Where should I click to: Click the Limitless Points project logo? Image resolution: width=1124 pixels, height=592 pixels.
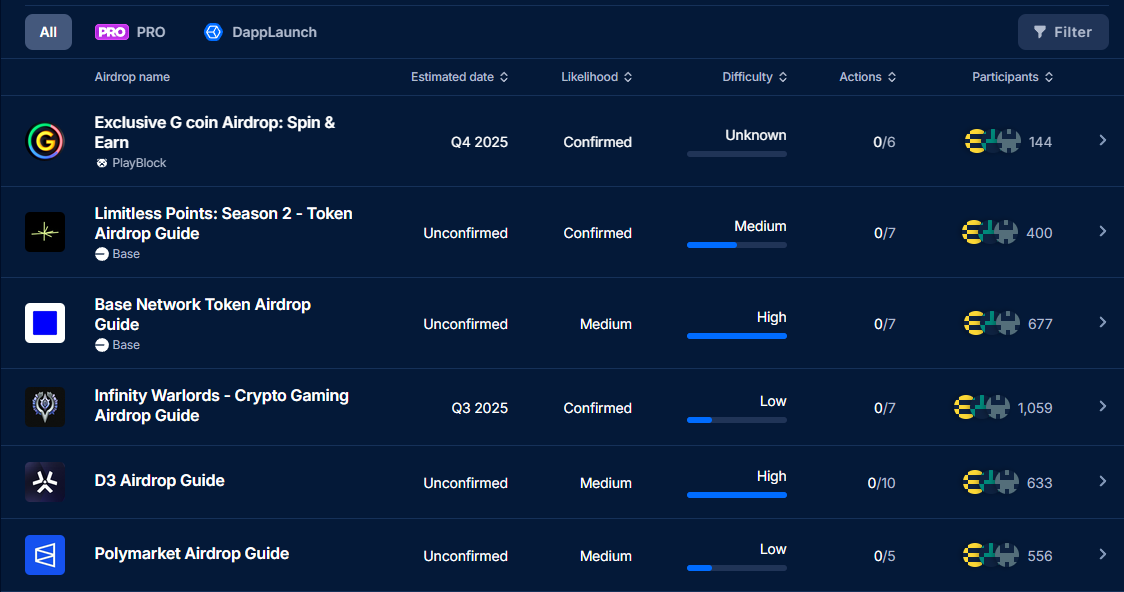pos(45,232)
